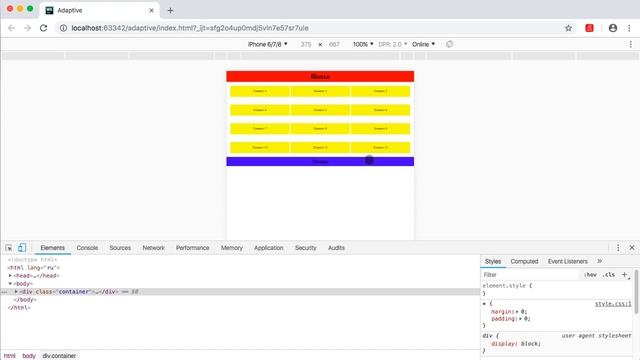Click the blue footer block in page
Screen dimensions: 640x360
pos(320,162)
